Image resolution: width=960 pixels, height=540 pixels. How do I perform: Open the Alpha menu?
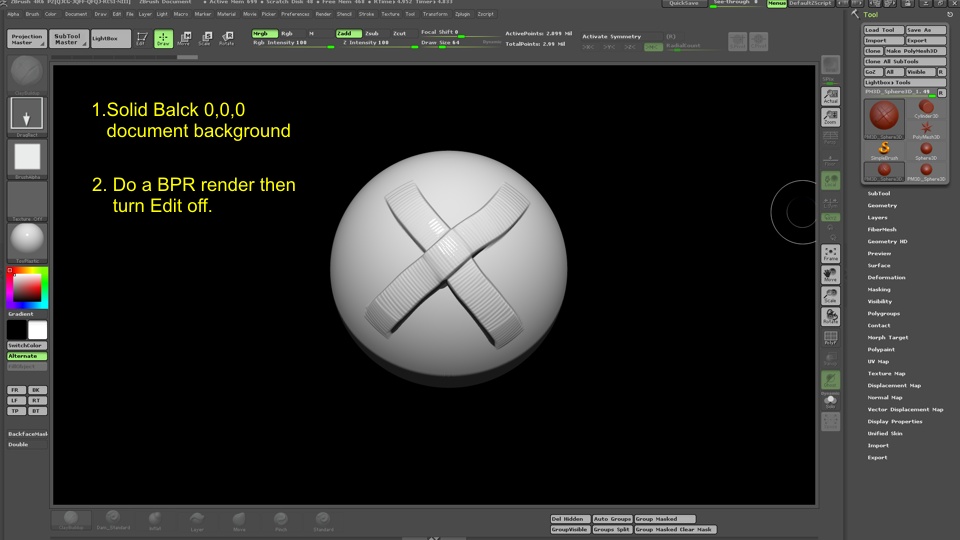tap(13, 14)
